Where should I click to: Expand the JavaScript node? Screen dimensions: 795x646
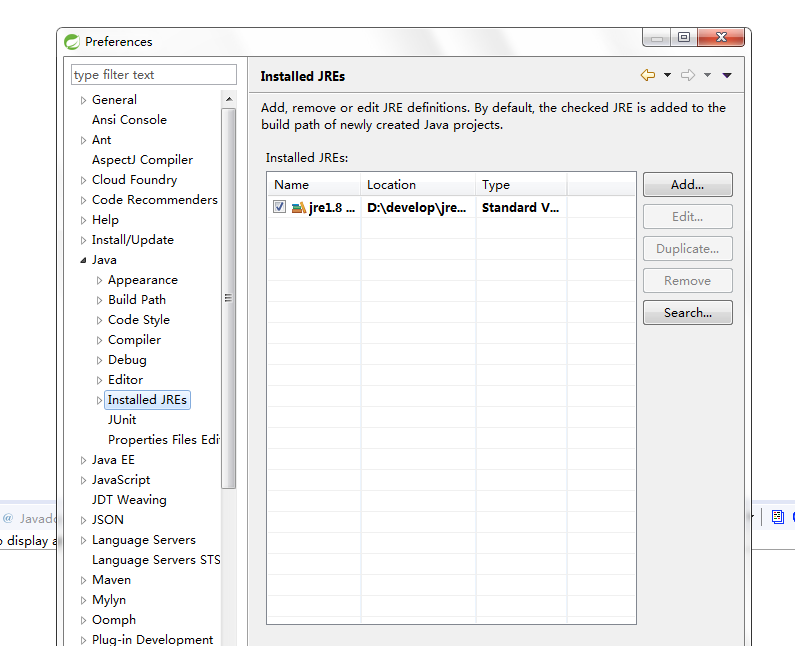pyautogui.click(x=83, y=481)
